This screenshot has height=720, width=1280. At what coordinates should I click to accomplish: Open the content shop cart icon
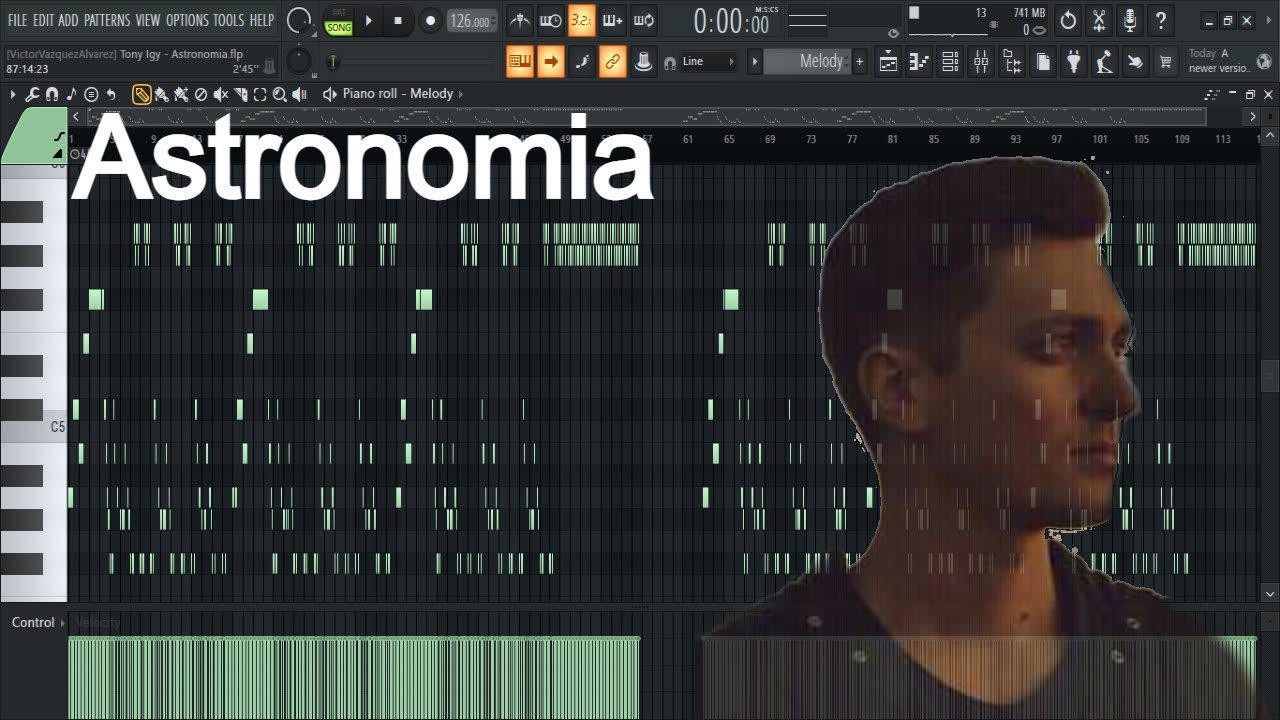pos(1165,63)
